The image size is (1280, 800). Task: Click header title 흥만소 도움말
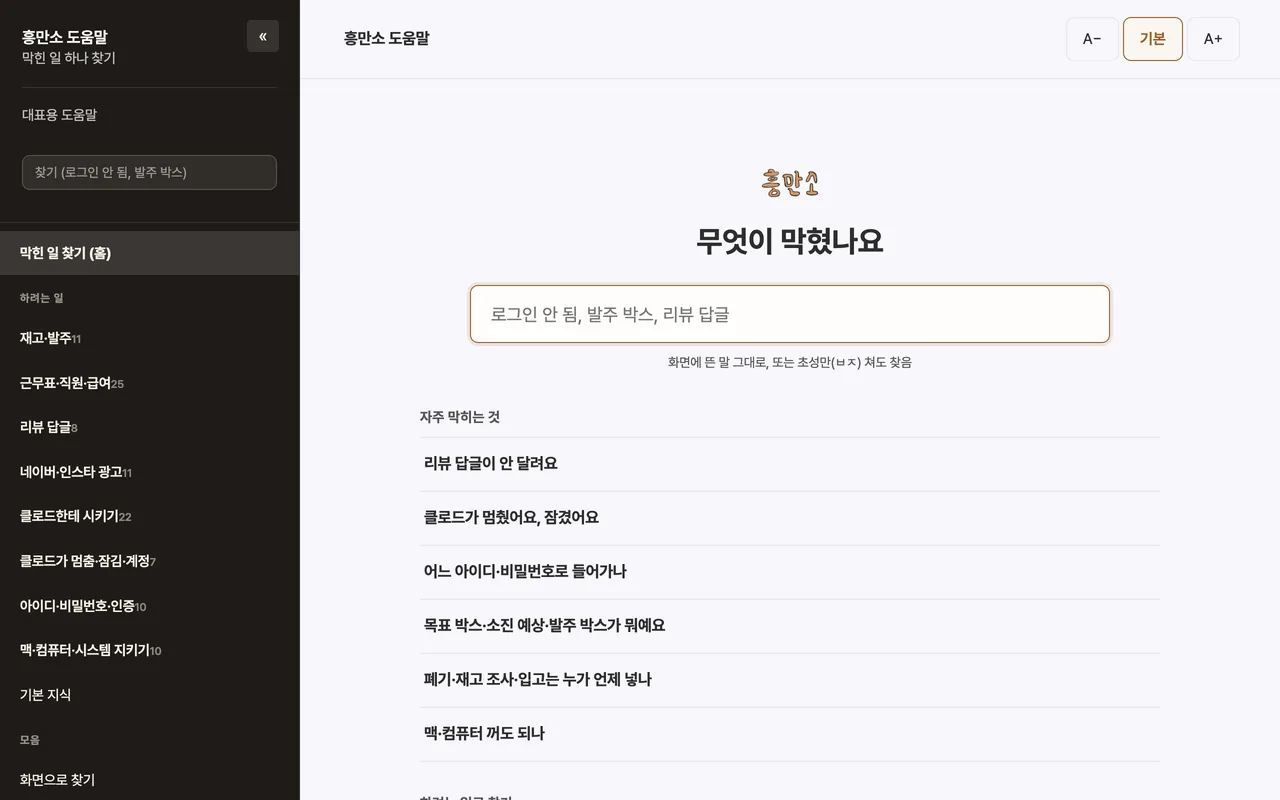pyautogui.click(x=386, y=39)
